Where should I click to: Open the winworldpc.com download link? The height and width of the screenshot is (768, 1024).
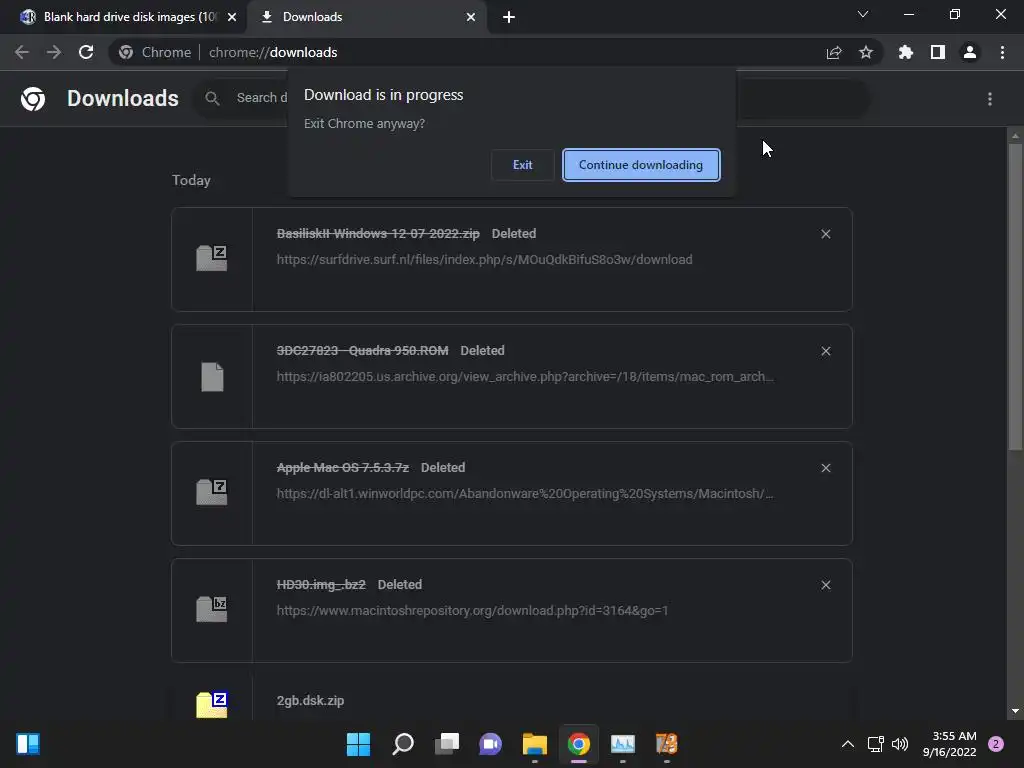pos(525,493)
